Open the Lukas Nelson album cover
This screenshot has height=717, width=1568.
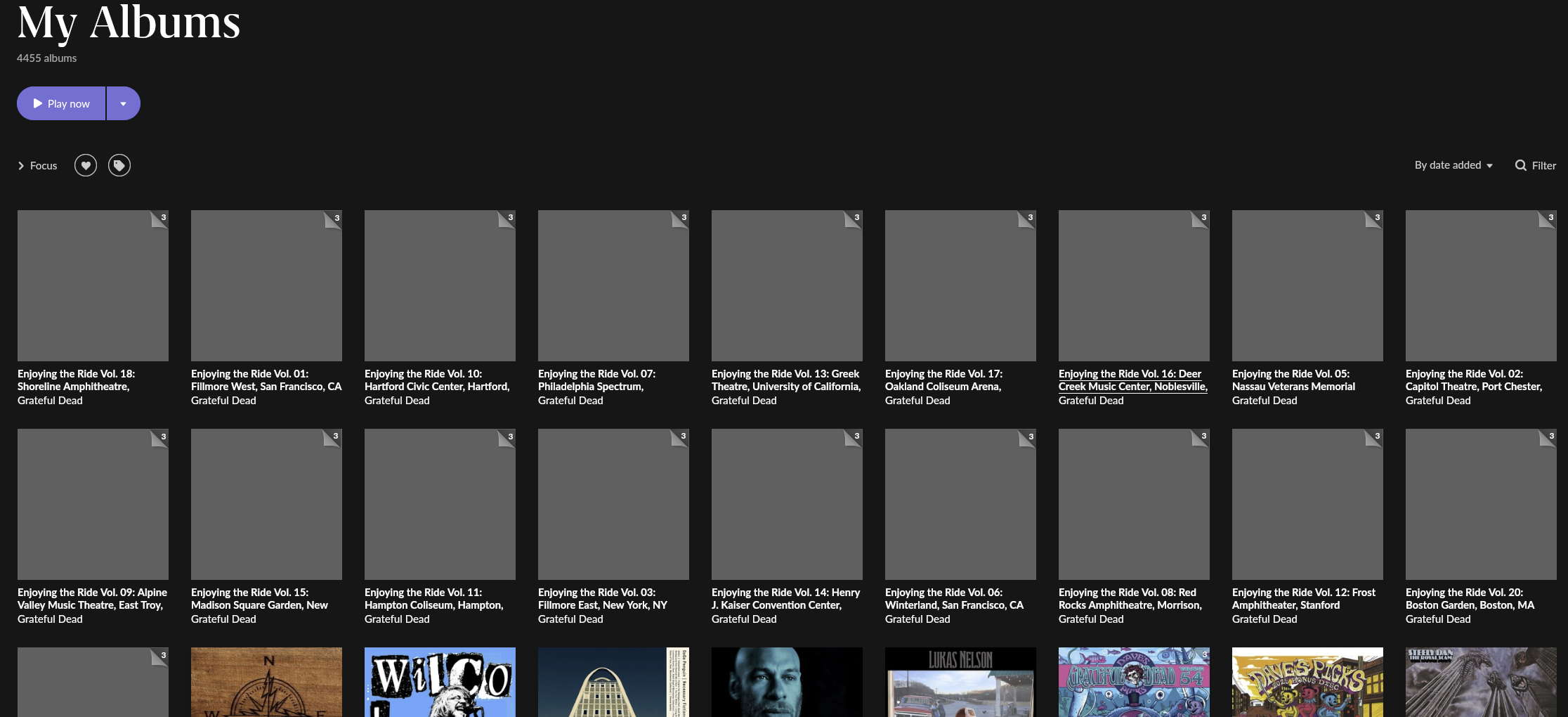tap(960, 682)
